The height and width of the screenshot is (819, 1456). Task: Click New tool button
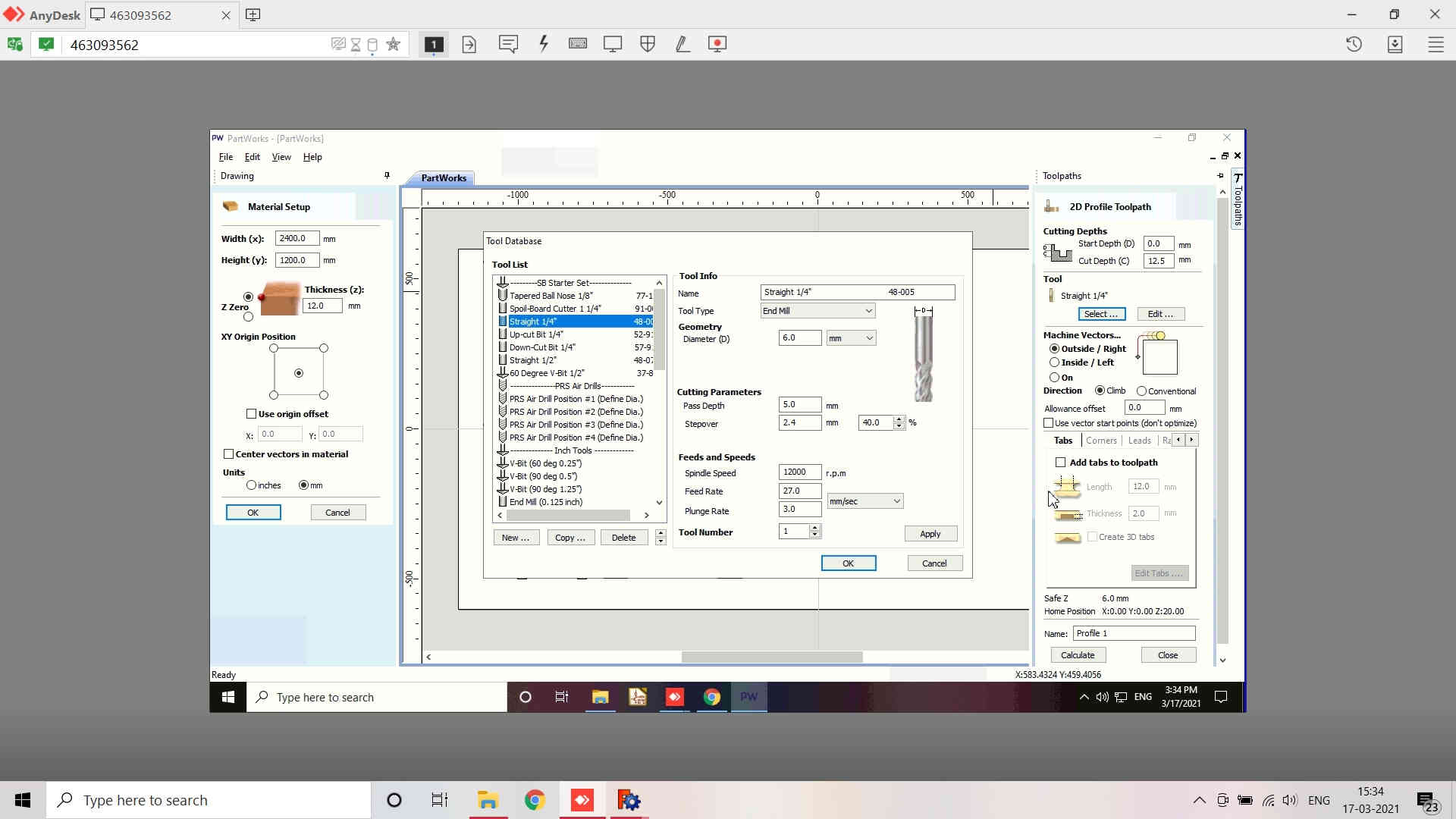(516, 538)
